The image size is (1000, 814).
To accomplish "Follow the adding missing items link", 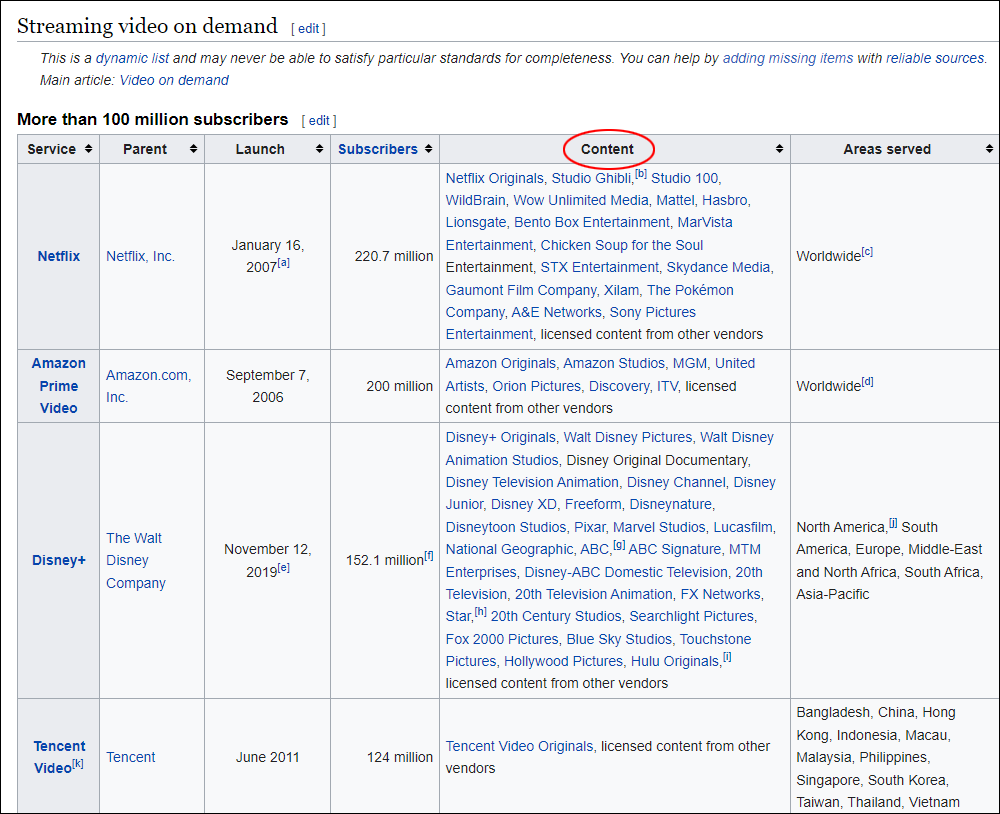I will click(788, 58).
